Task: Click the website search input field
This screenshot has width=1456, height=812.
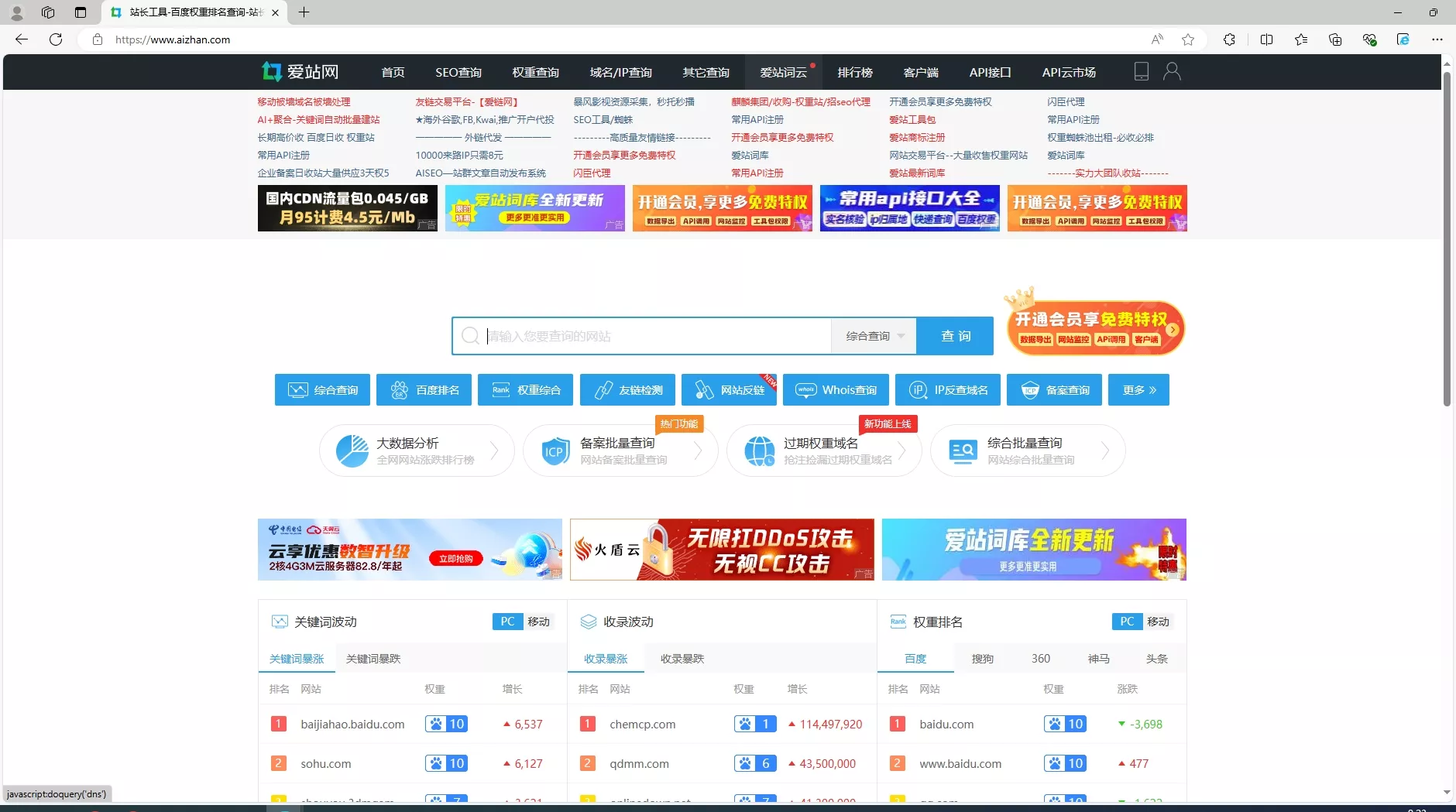Action: point(643,336)
